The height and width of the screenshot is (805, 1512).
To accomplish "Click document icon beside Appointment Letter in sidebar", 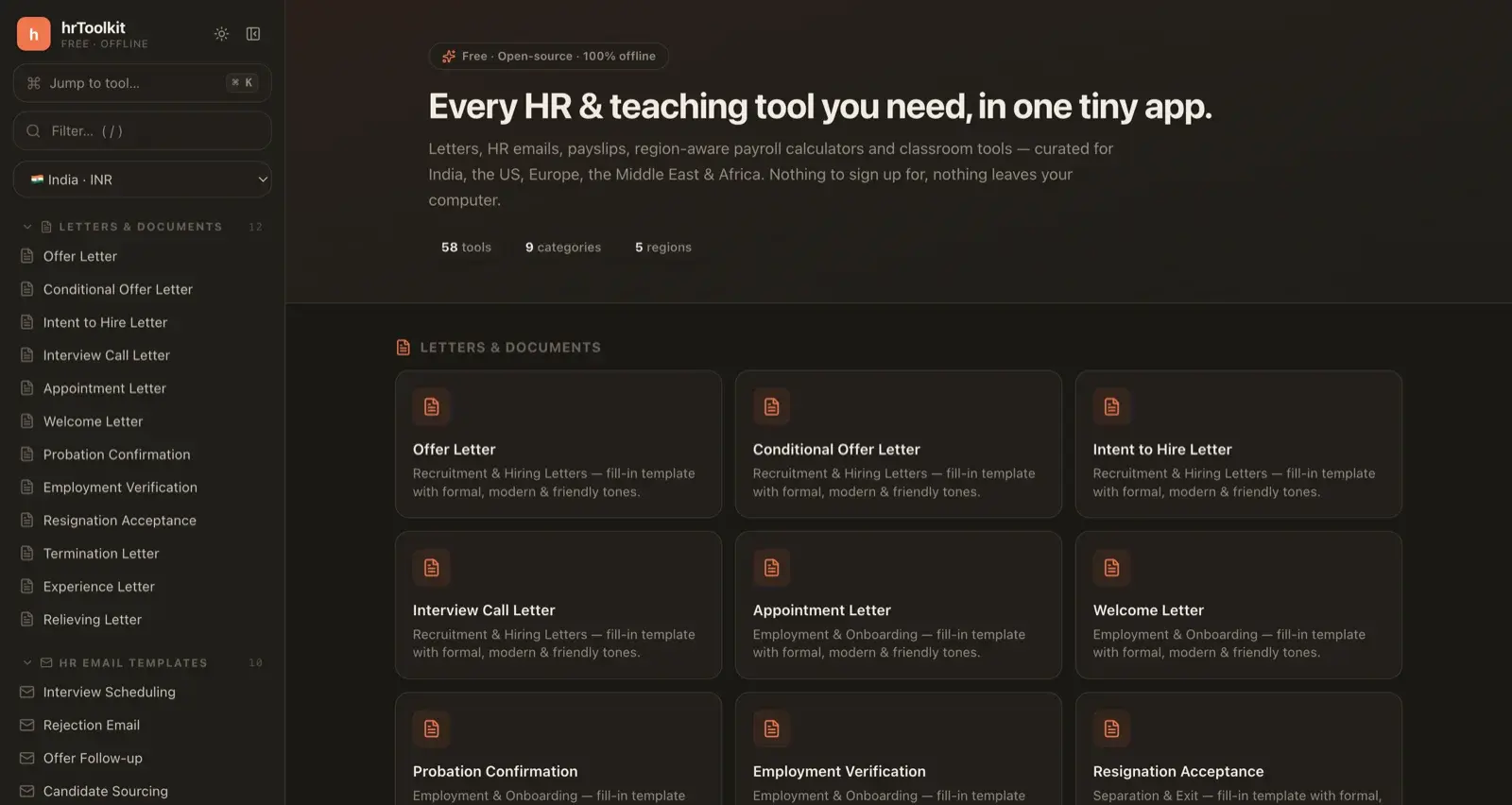I will 27,388.
